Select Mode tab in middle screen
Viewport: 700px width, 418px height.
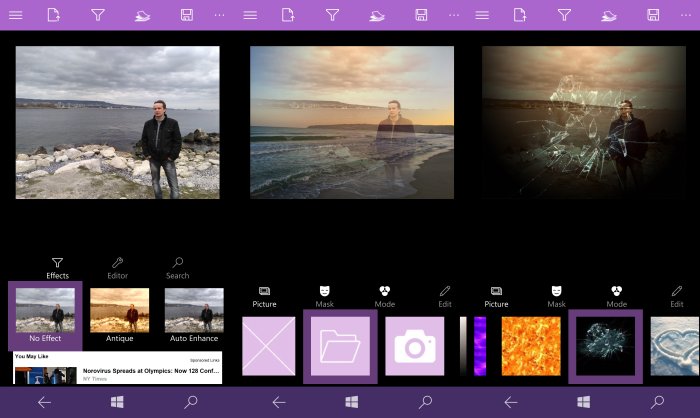(x=384, y=297)
